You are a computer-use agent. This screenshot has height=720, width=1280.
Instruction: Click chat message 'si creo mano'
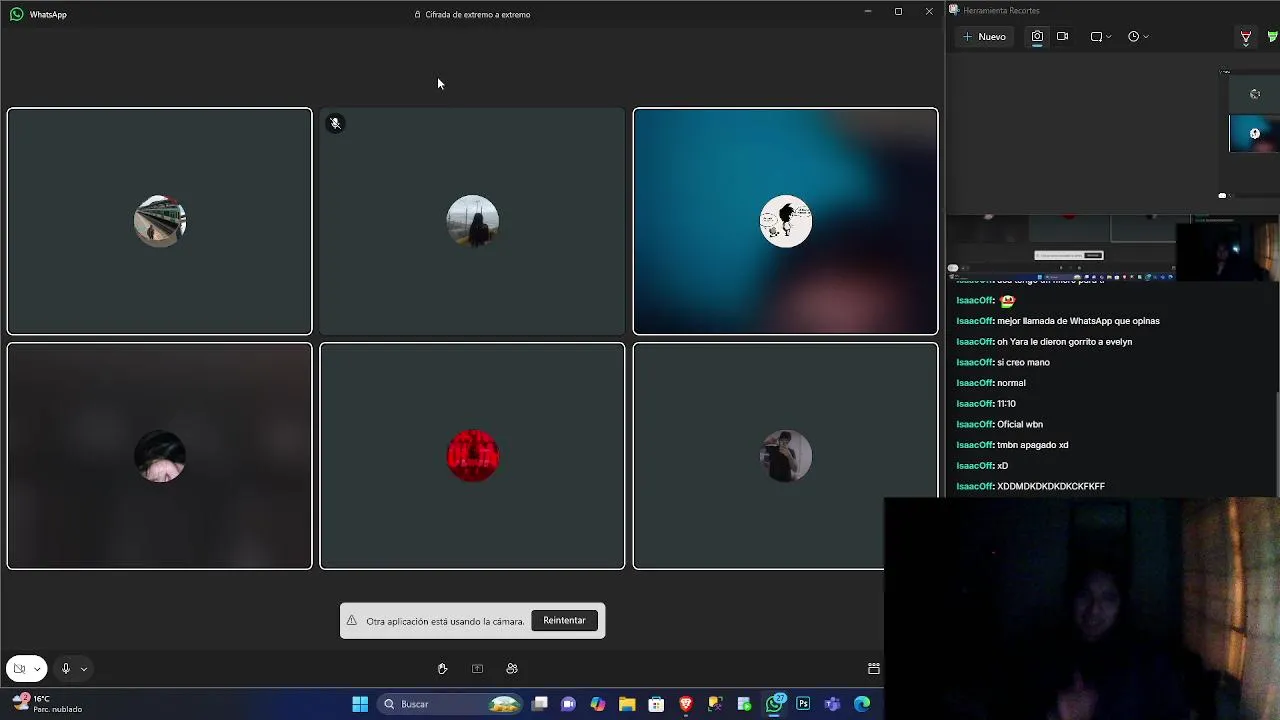[1023, 362]
